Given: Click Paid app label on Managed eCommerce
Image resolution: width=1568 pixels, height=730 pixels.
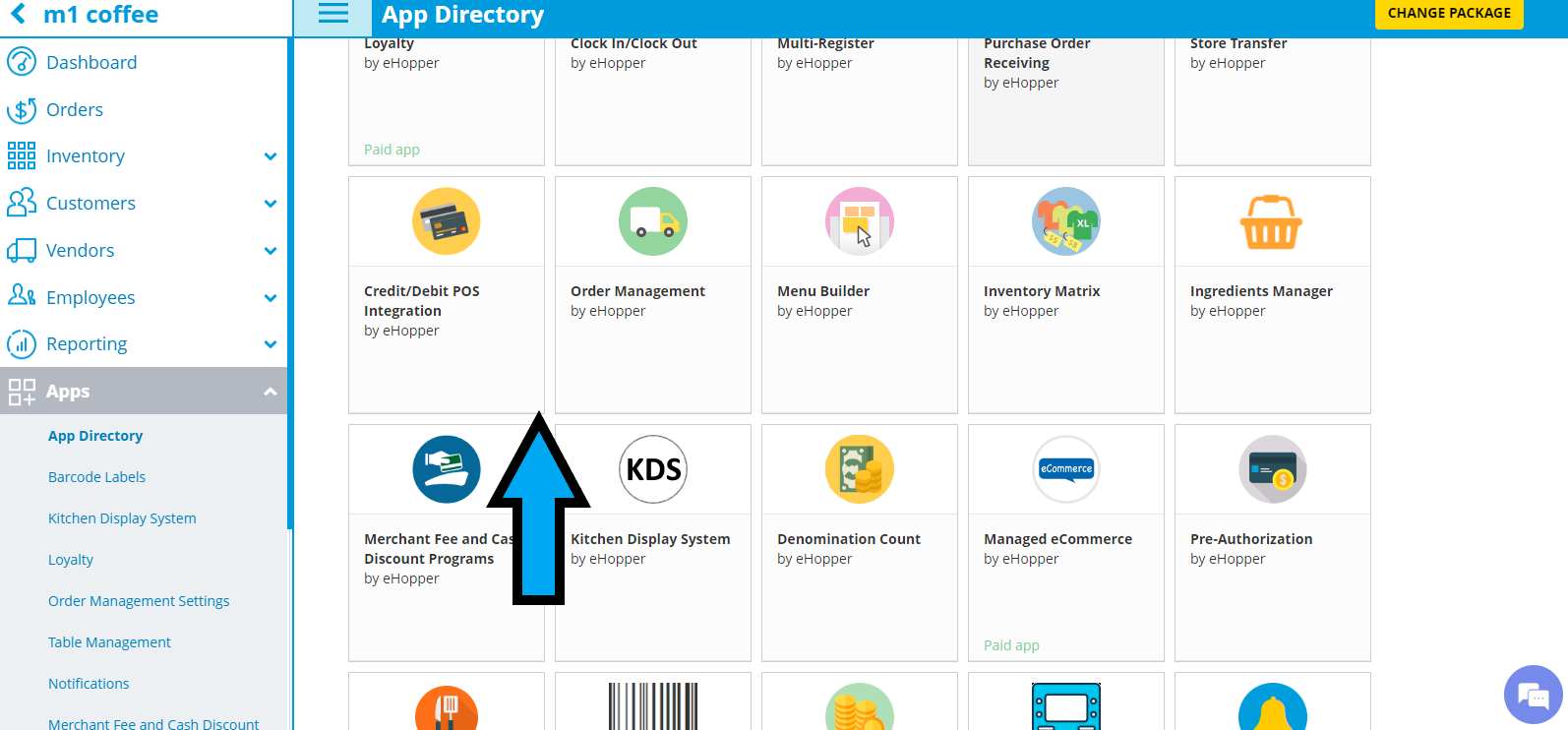Looking at the screenshot, I should coord(1011,645).
